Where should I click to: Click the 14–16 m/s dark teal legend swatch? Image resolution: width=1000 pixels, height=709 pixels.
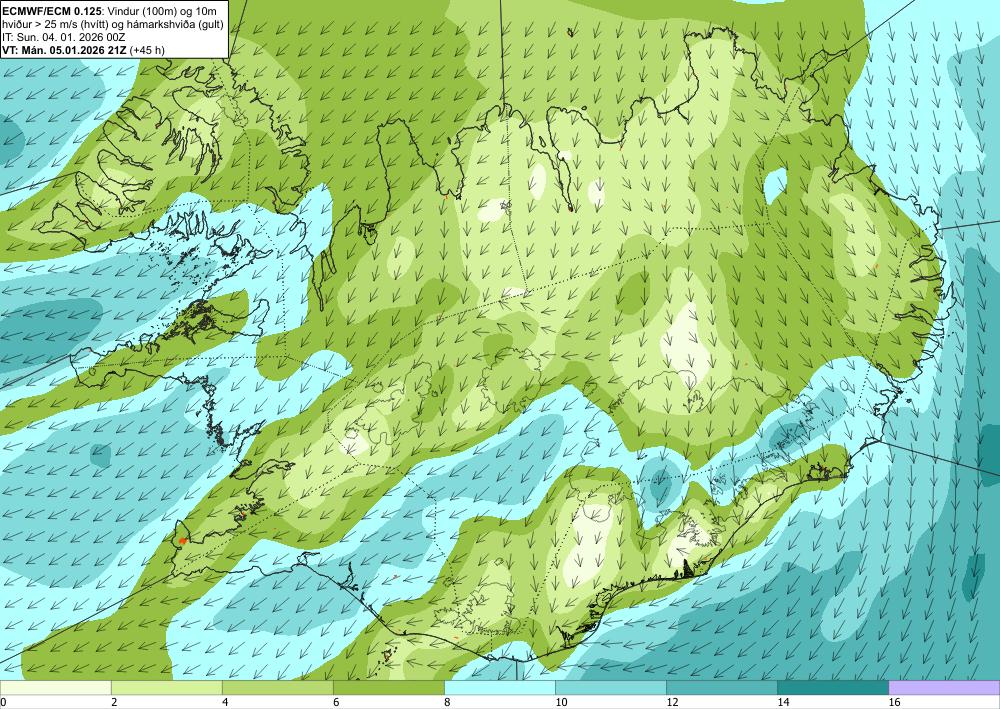[x=833, y=688]
